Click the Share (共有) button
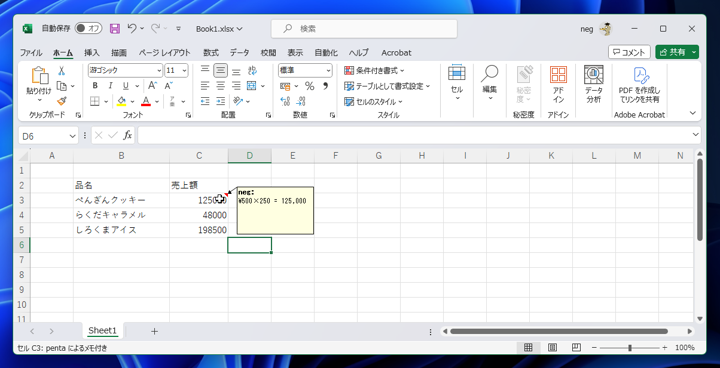 point(673,52)
